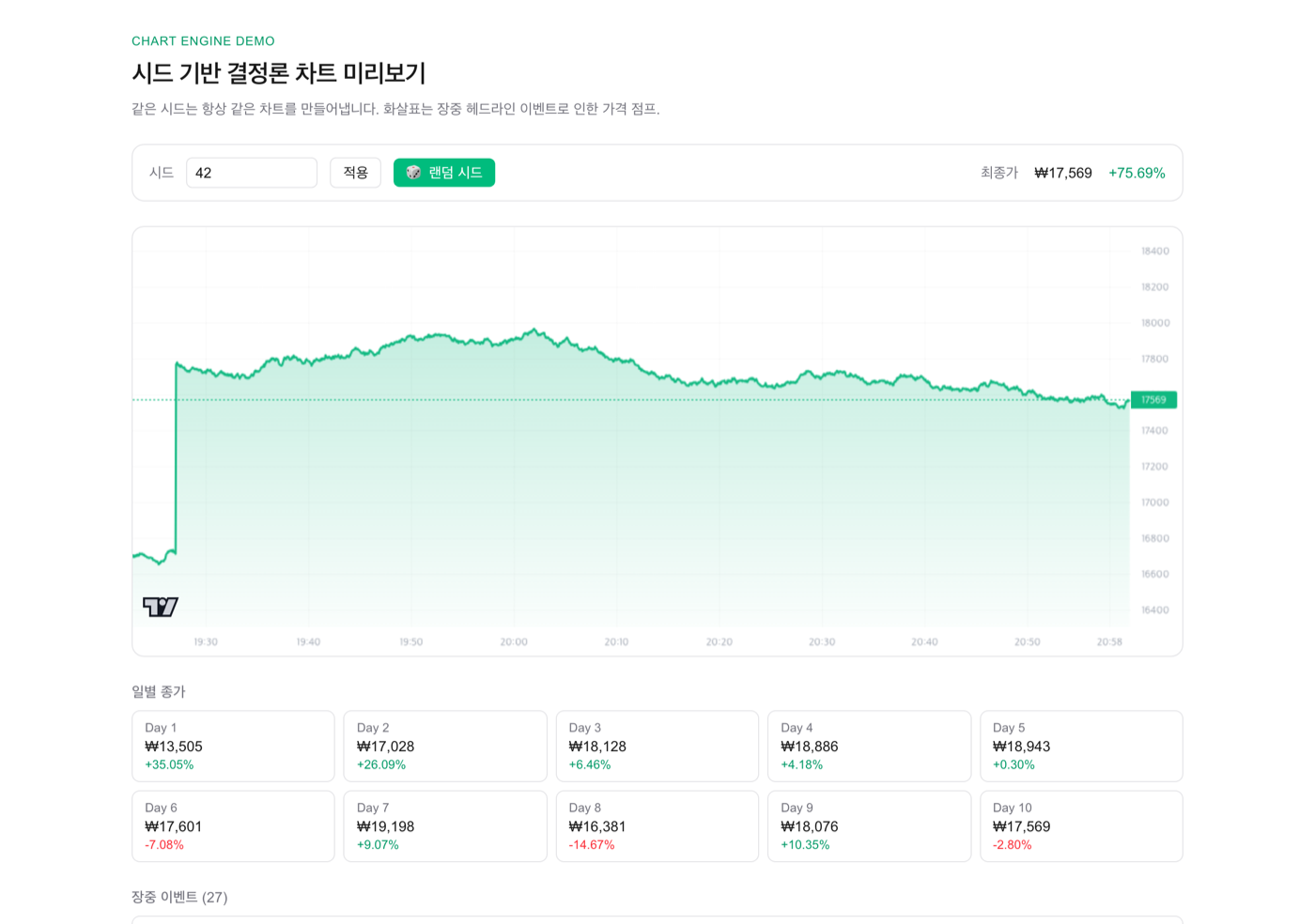Click the 시드 label beside the input
The width and height of the screenshot is (1315, 924).
click(x=162, y=173)
